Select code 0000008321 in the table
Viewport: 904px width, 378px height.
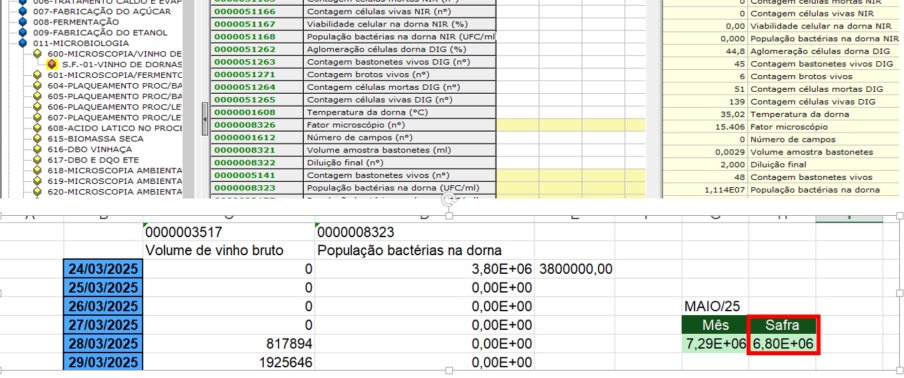[257, 150]
